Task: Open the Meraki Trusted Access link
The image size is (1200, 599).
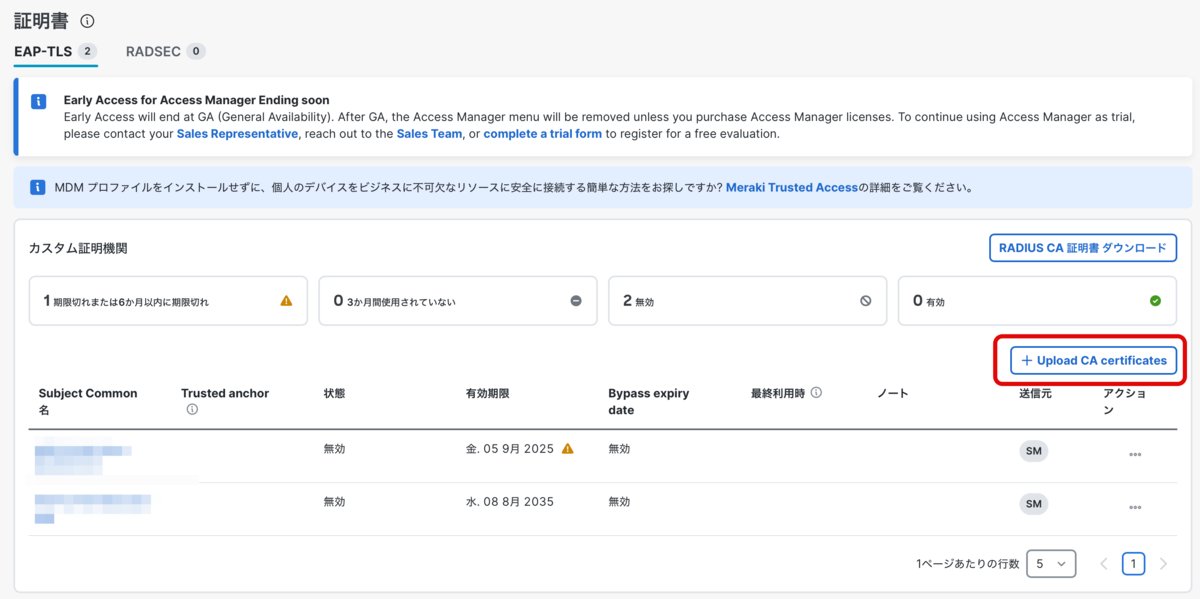Action: tap(792, 187)
